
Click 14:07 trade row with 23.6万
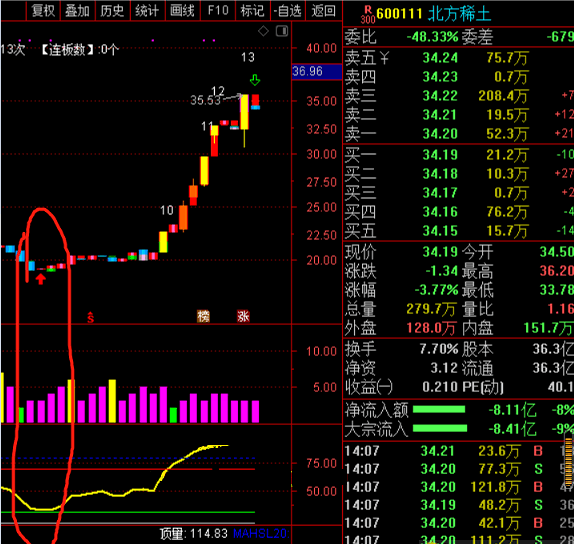458,451
